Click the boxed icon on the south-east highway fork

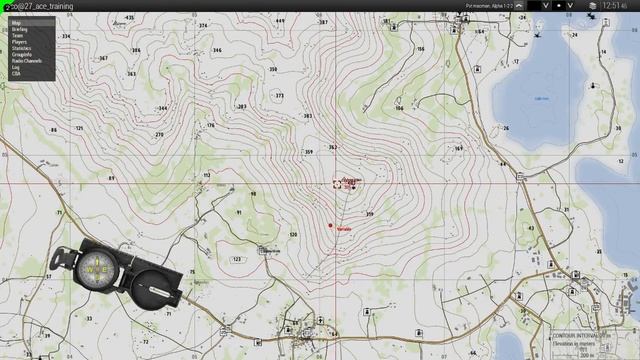click(519, 296)
